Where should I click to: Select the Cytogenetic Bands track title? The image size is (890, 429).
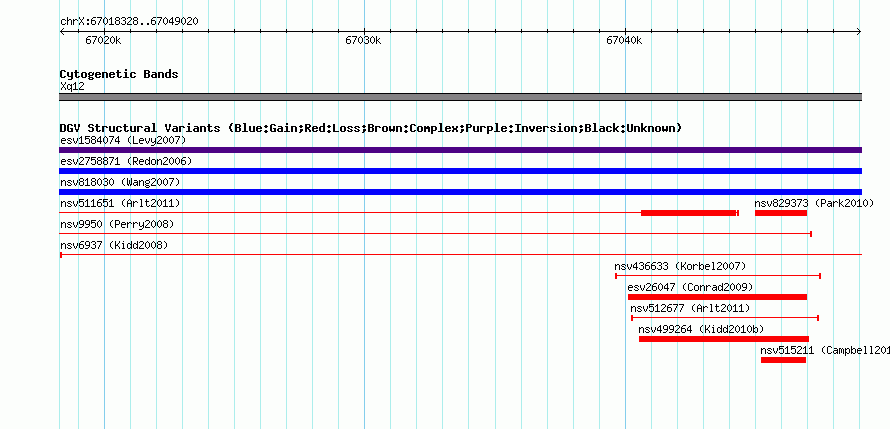click(x=119, y=74)
